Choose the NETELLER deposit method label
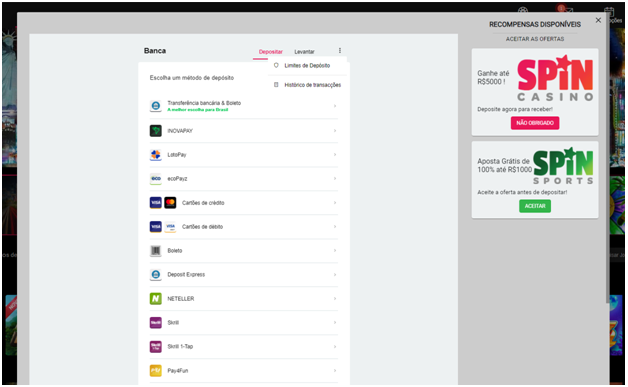Image resolution: width=628 pixels, height=387 pixels. tap(181, 298)
